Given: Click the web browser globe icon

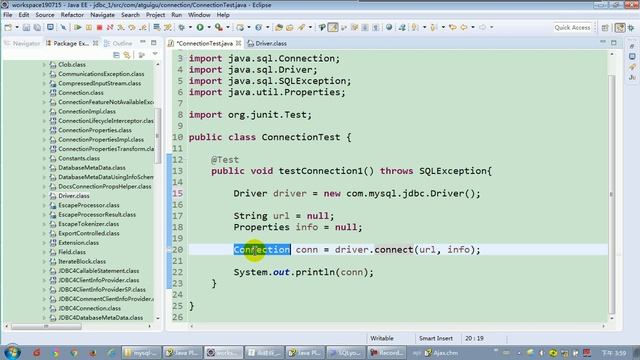Looking at the screenshot, I should [389, 27].
